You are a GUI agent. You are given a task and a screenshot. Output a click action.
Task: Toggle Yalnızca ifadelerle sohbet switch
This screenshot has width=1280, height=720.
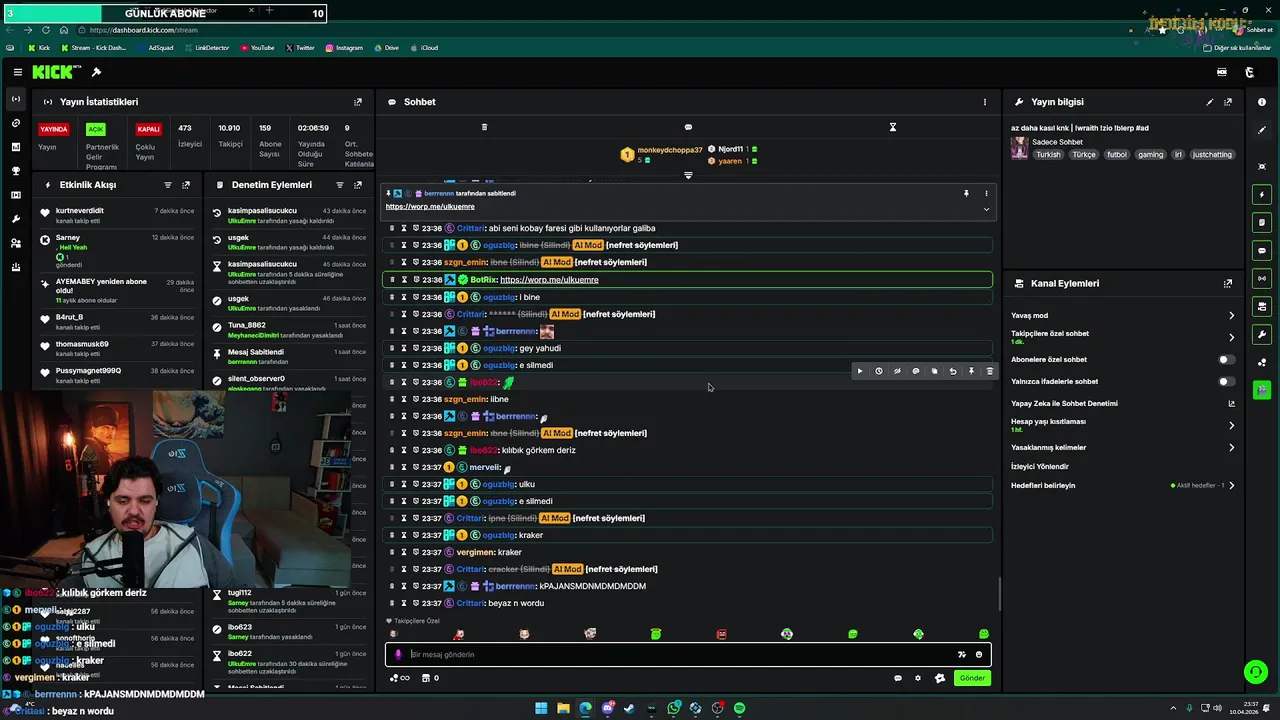[x=1226, y=381]
